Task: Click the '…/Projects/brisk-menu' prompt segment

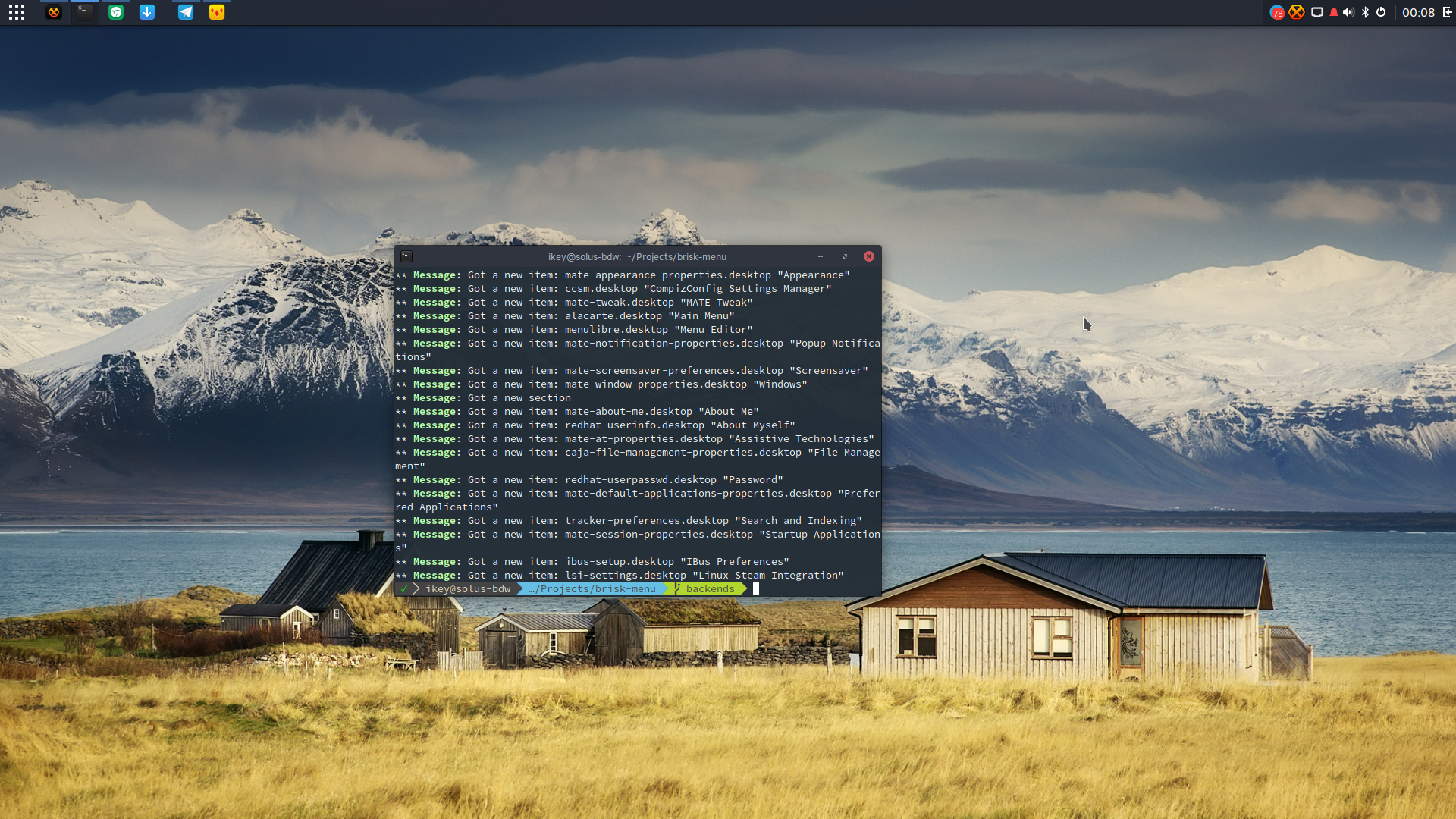Action: tap(592, 589)
